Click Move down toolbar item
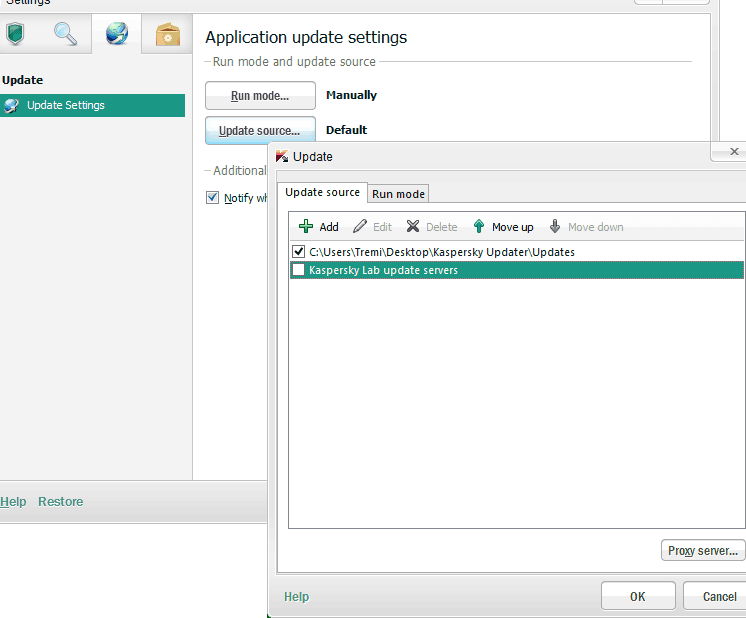Image resolution: width=746 pixels, height=618 pixels. (586, 226)
